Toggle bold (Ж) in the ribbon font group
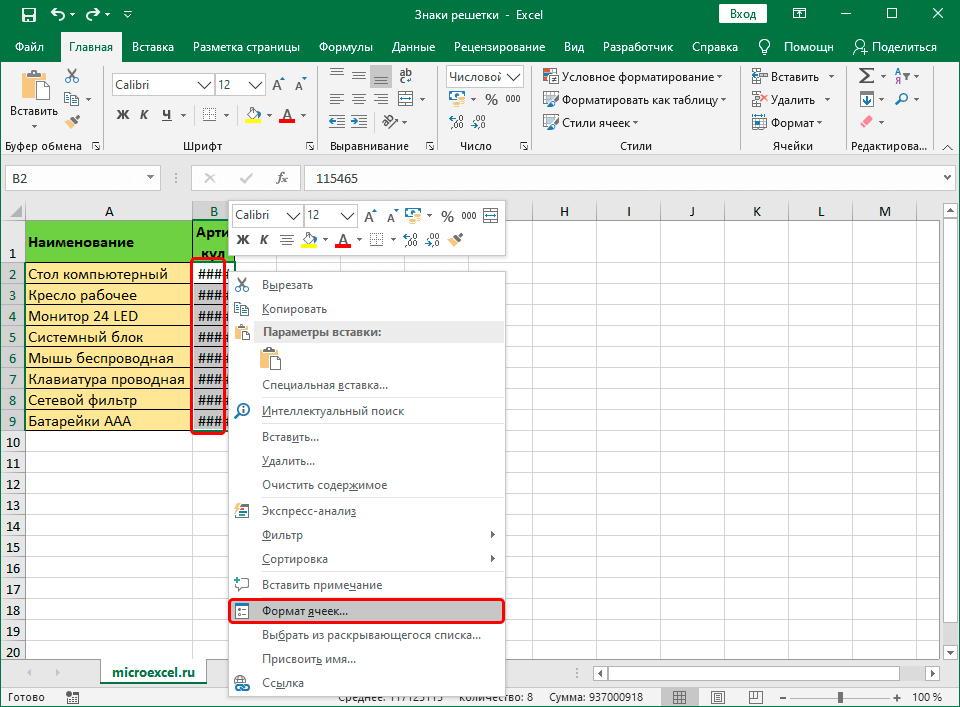Viewport: 960px width, 707px height. pyautogui.click(x=122, y=114)
